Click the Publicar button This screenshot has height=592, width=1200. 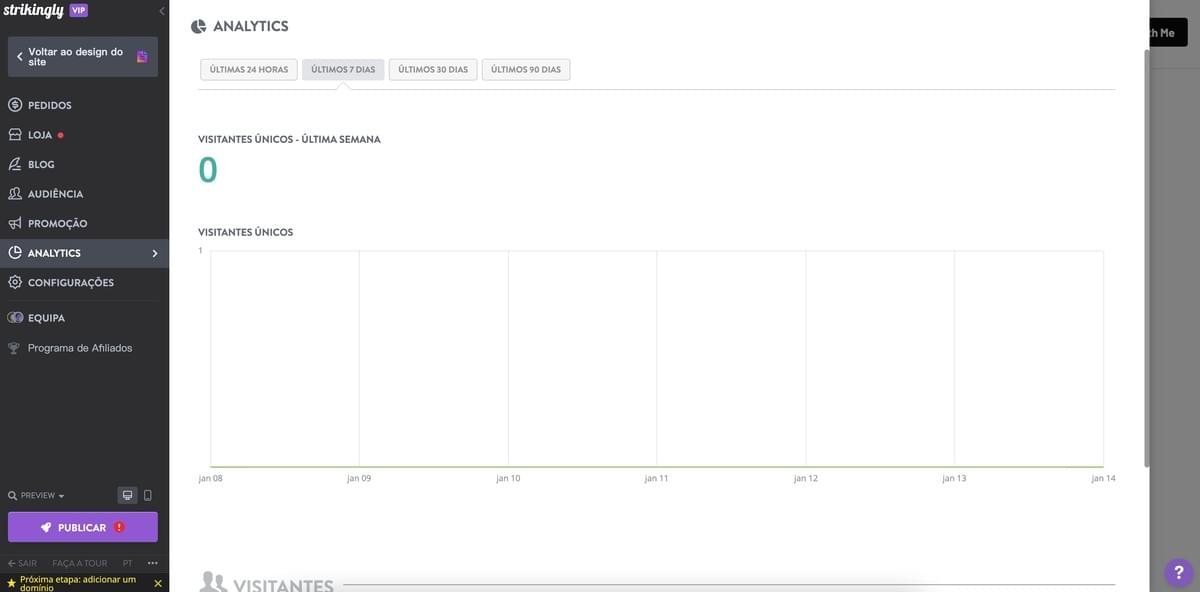[83, 526]
